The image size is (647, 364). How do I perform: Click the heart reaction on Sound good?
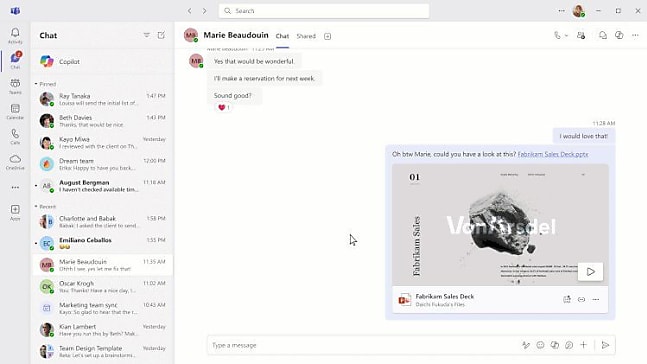click(224, 107)
